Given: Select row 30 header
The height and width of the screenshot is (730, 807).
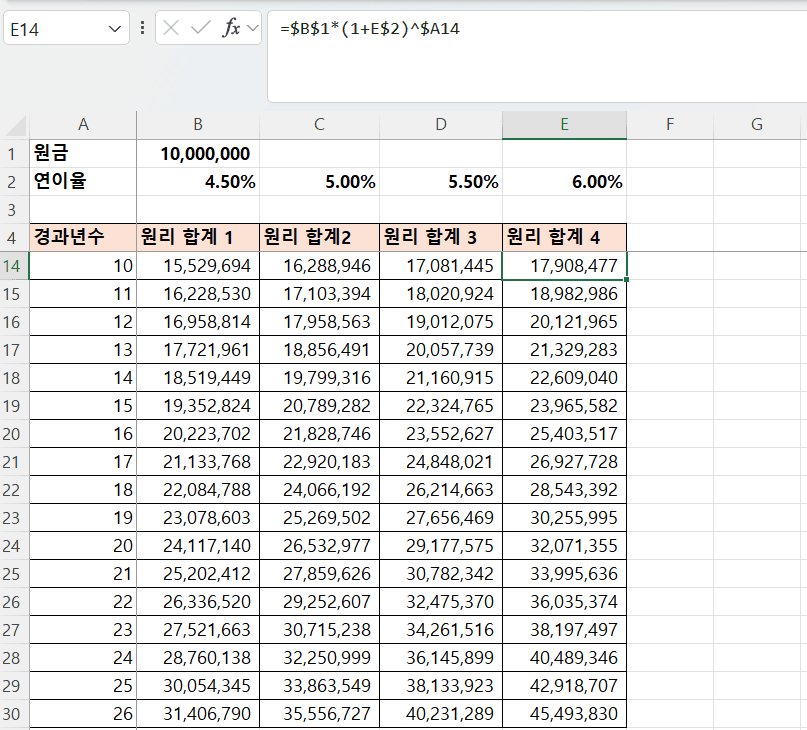Looking at the screenshot, I should pyautogui.click(x=15, y=715).
